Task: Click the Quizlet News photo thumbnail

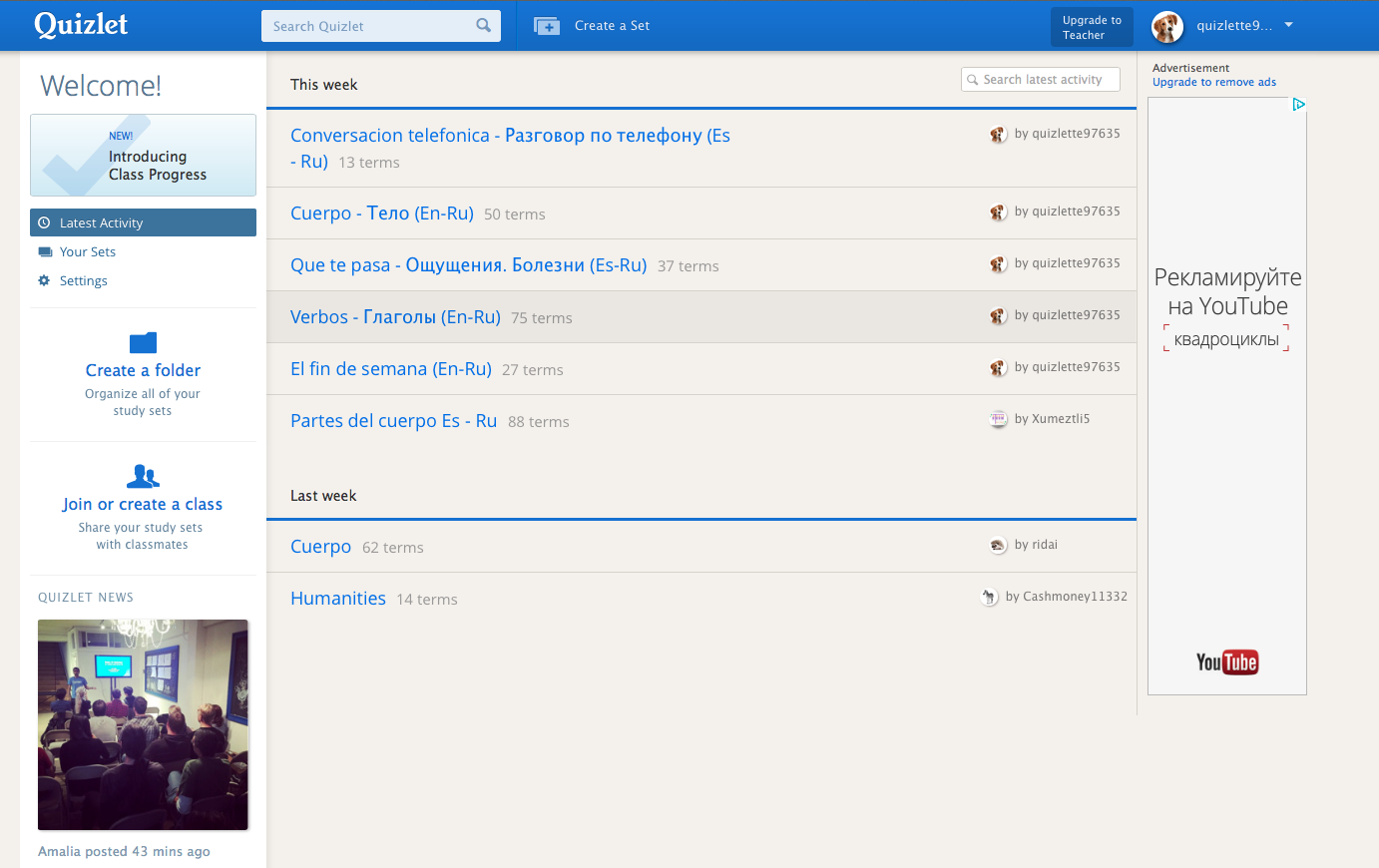Action: 143,724
